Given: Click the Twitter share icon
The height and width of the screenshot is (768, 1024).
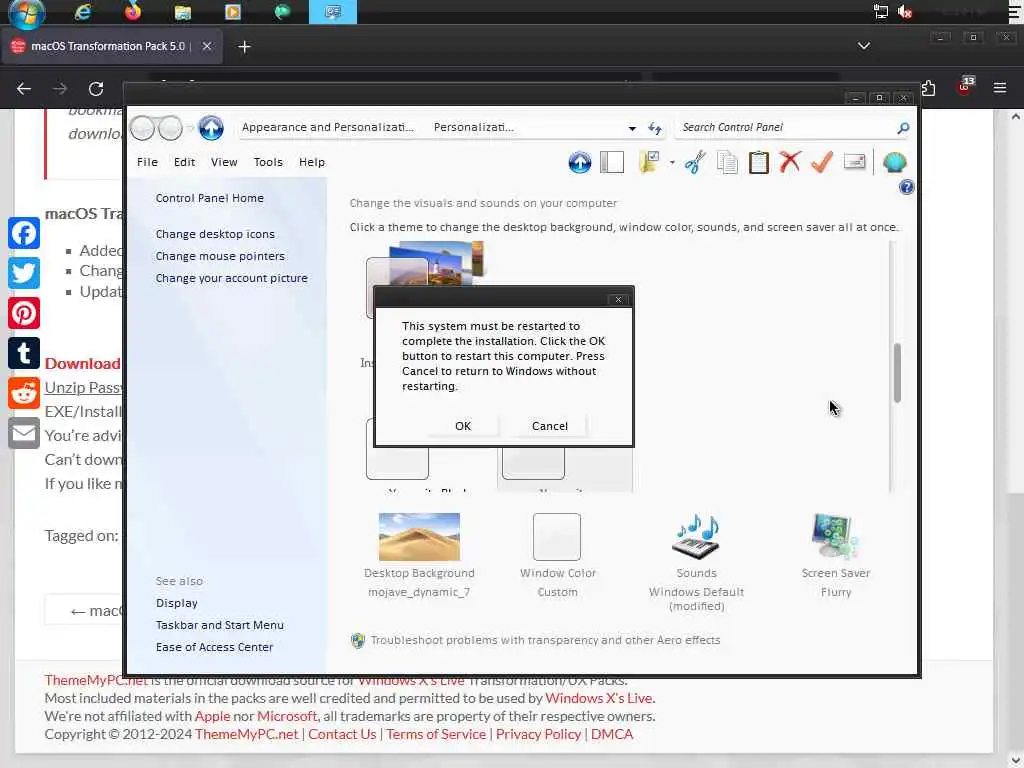Looking at the screenshot, I should coord(24,273).
